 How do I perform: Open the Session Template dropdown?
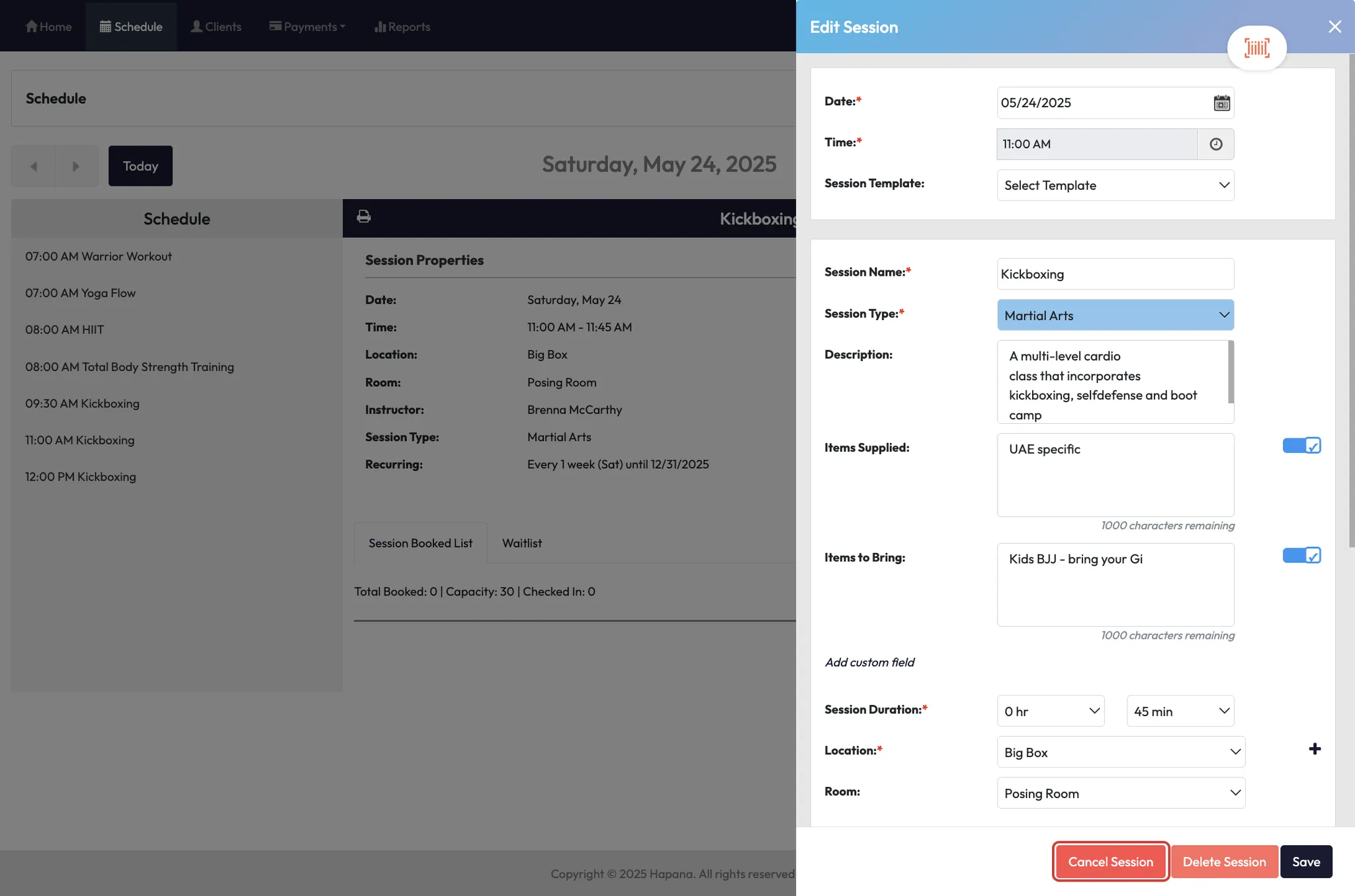pyautogui.click(x=1115, y=185)
